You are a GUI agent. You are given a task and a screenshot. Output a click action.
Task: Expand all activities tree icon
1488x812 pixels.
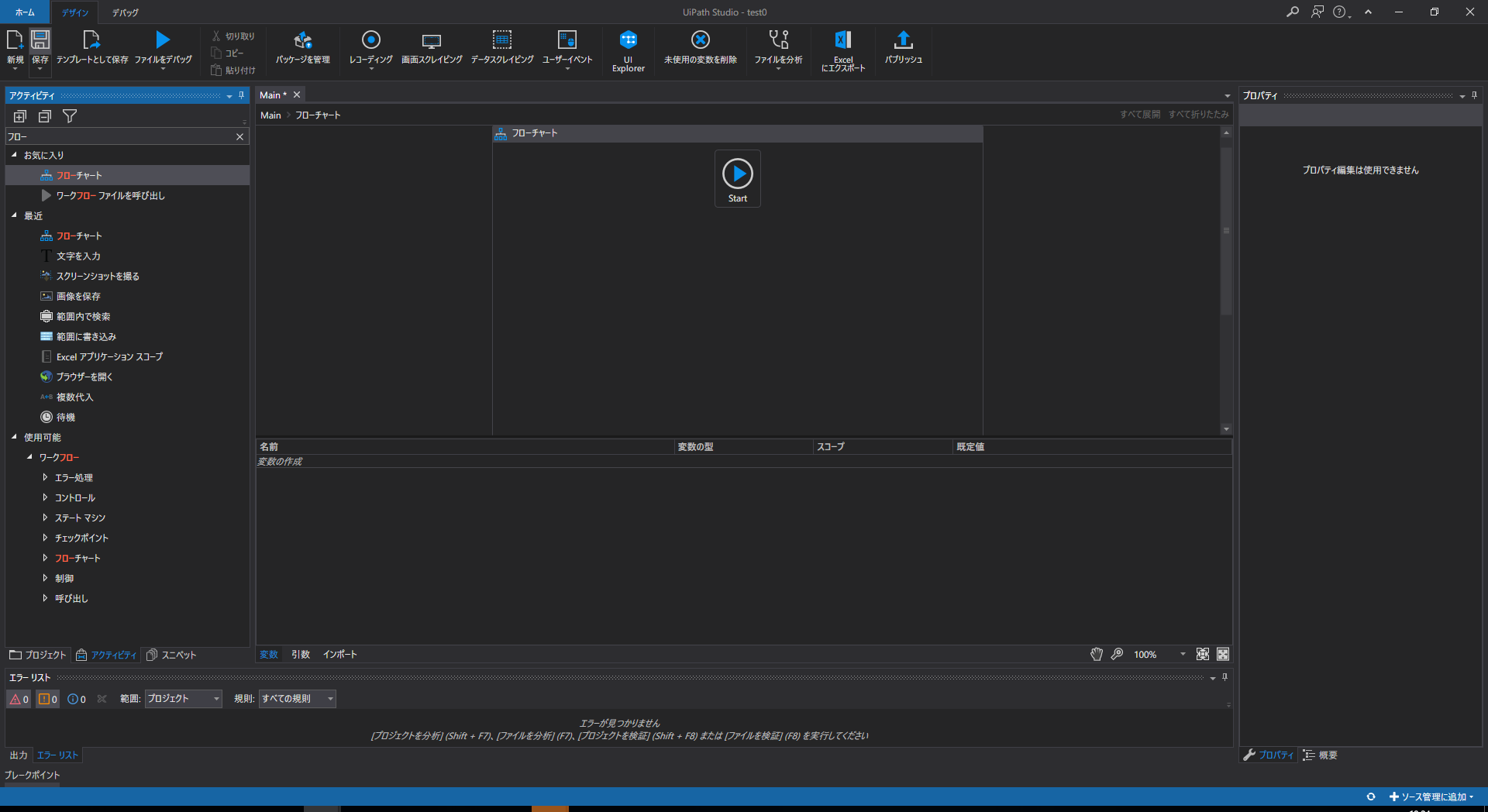[20, 116]
